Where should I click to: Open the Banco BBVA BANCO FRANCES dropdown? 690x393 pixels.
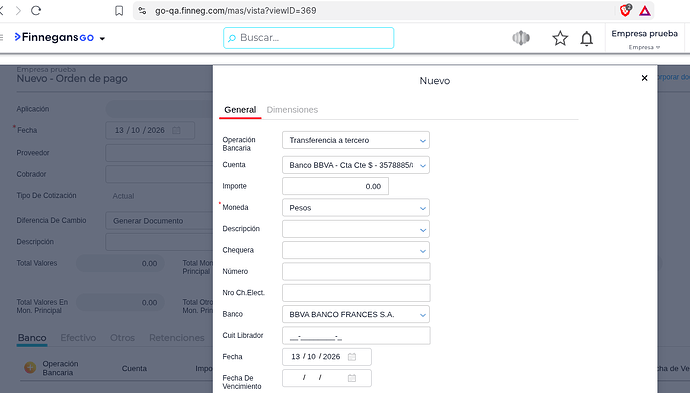click(x=356, y=314)
